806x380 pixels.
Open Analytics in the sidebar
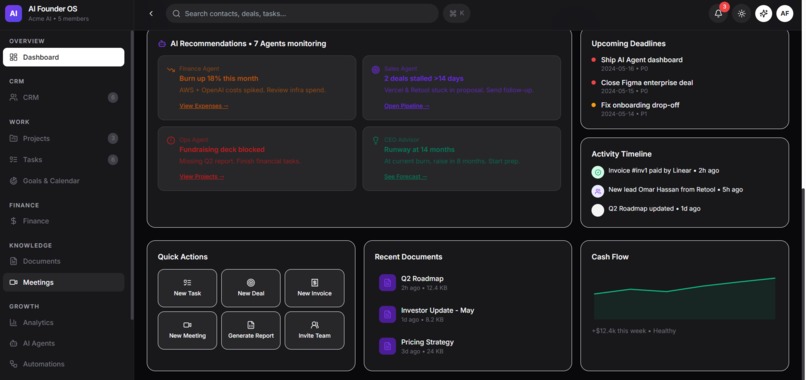pyautogui.click(x=64, y=322)
